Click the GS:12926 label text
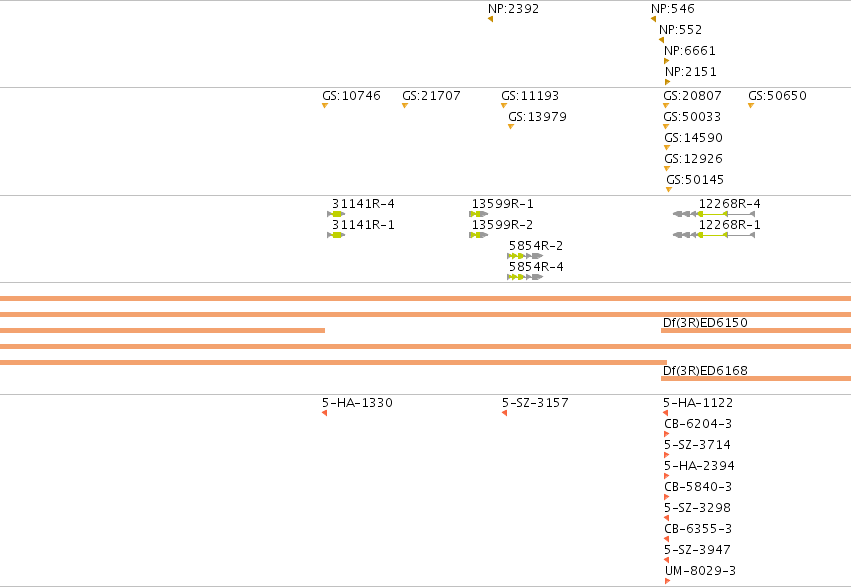 pos(694,158)
